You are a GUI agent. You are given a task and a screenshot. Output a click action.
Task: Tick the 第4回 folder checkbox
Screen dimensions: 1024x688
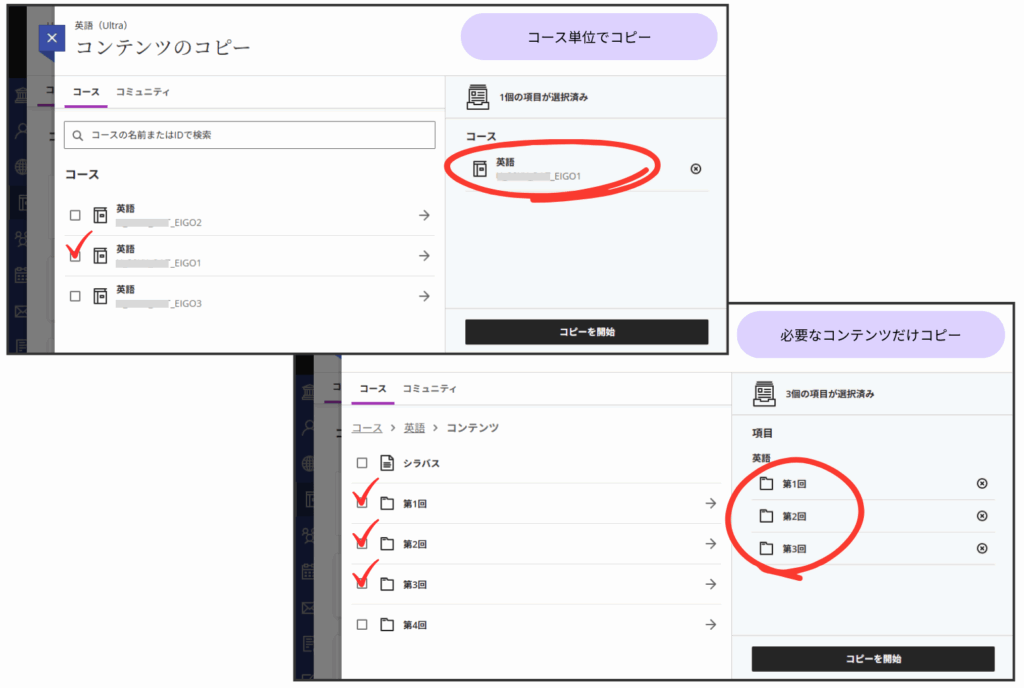pyautogui.click(x=362, y=625)
